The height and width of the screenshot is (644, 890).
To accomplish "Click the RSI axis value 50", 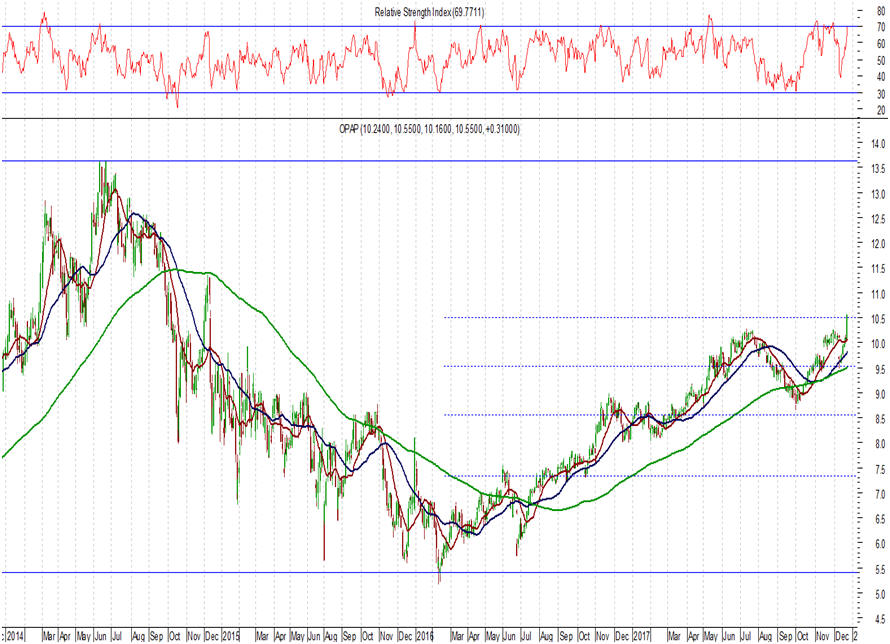I will click(x=881, y=61).
